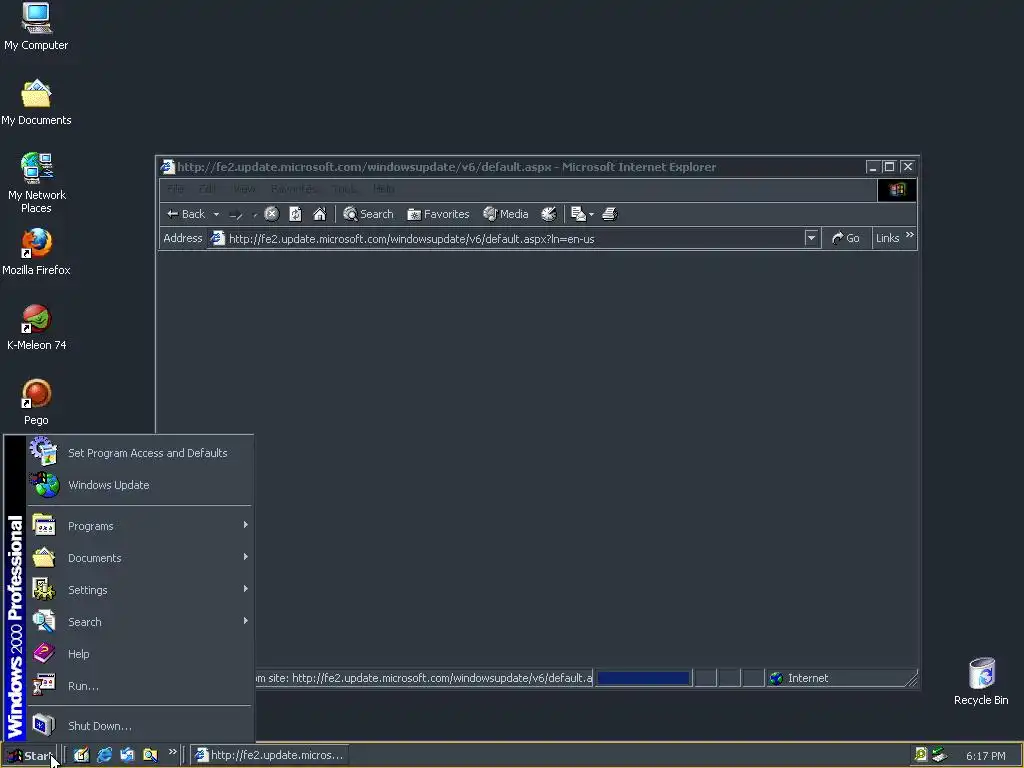Image resolution: width=1024 pixels, height=768 pixels.
Task: Click the 6:17 PM clock
Action: tap(985, 756)
